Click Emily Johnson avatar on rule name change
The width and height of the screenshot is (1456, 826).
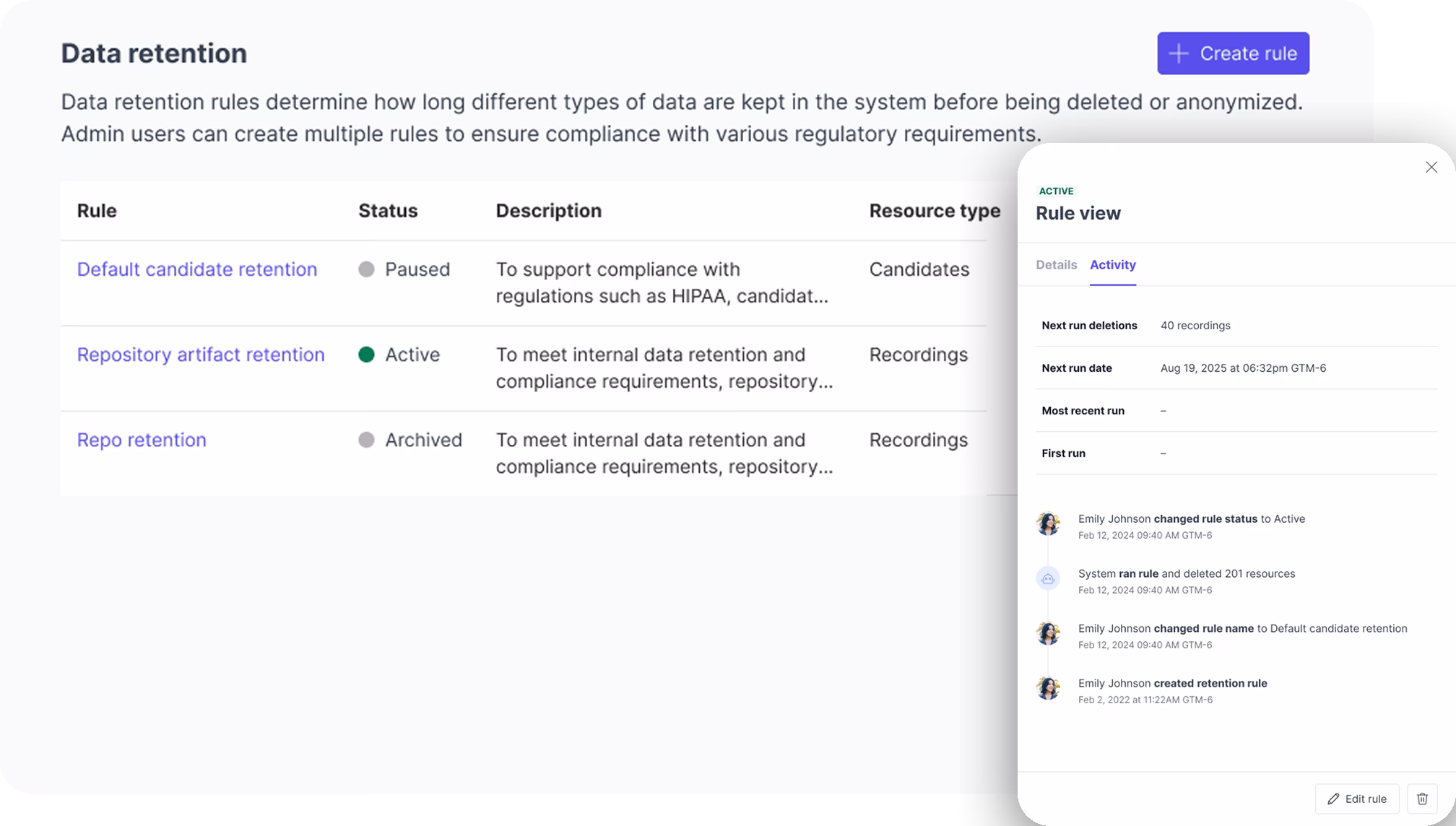[1048, 633]
